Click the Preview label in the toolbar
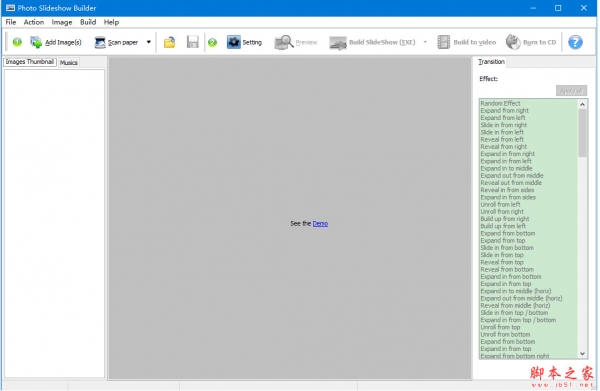 pos(306,42)
